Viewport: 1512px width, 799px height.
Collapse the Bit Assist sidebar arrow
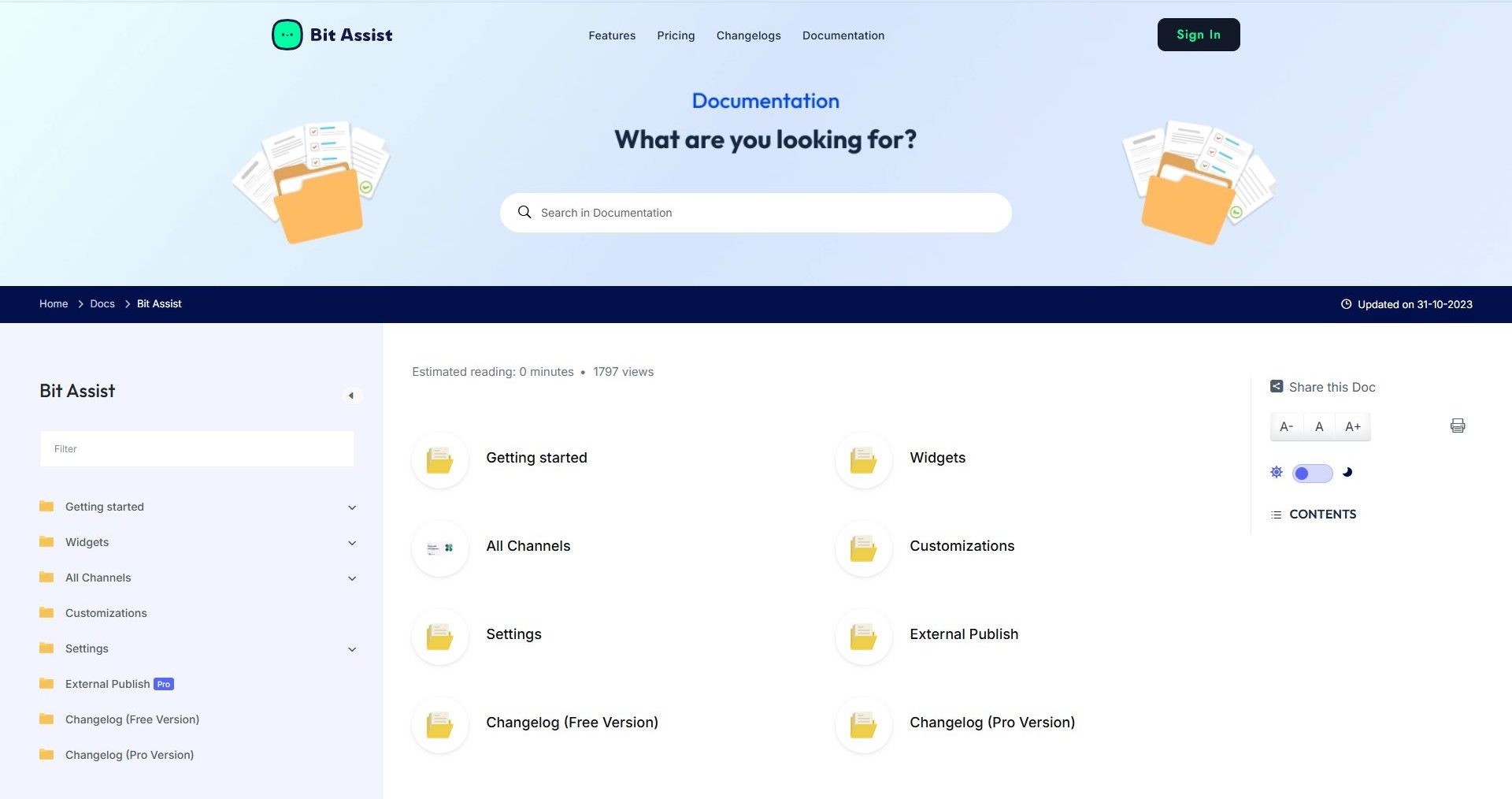351,396
